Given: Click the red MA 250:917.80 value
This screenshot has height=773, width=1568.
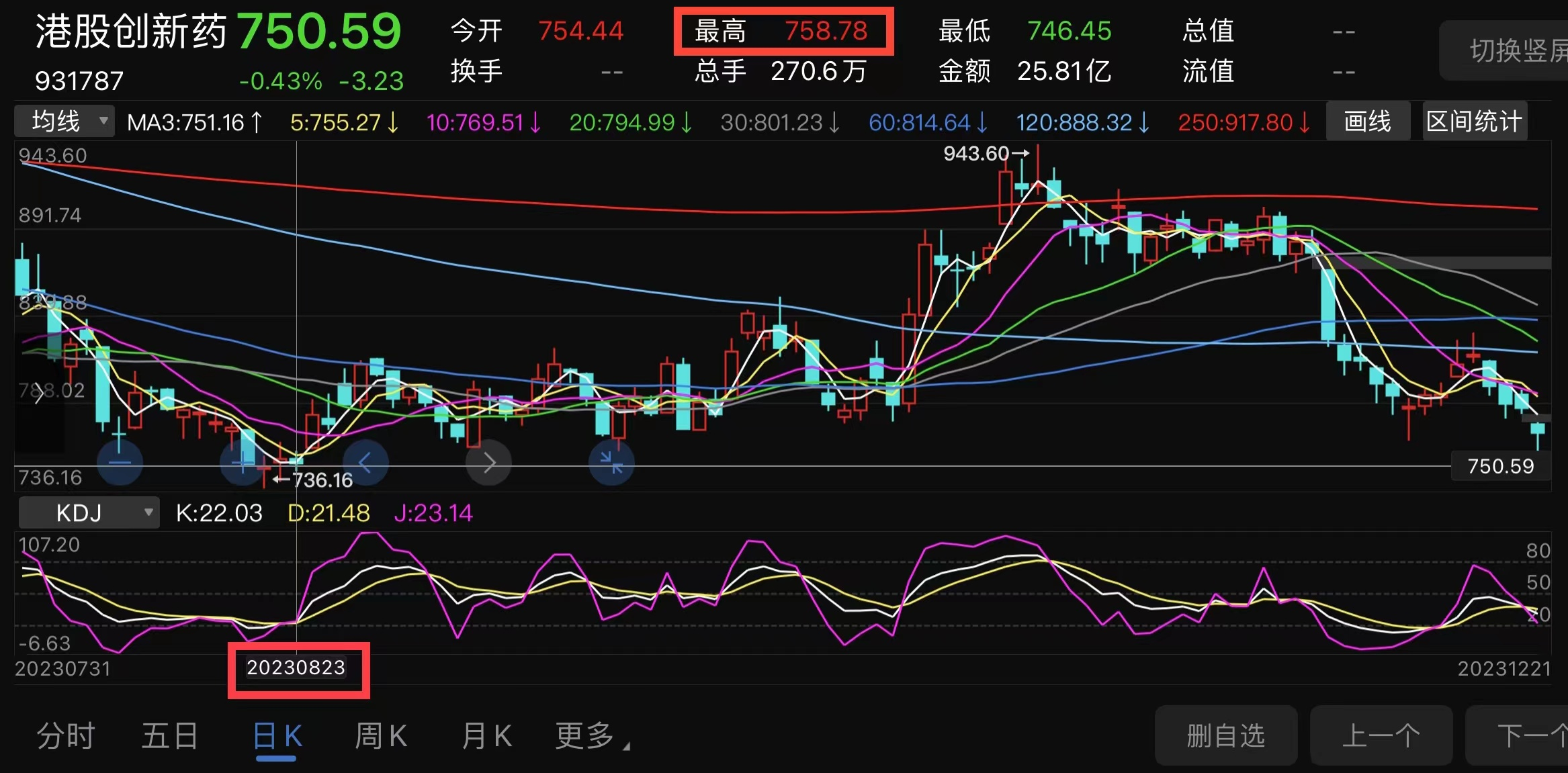Looking at the screenshot, I should [1244, 122].
